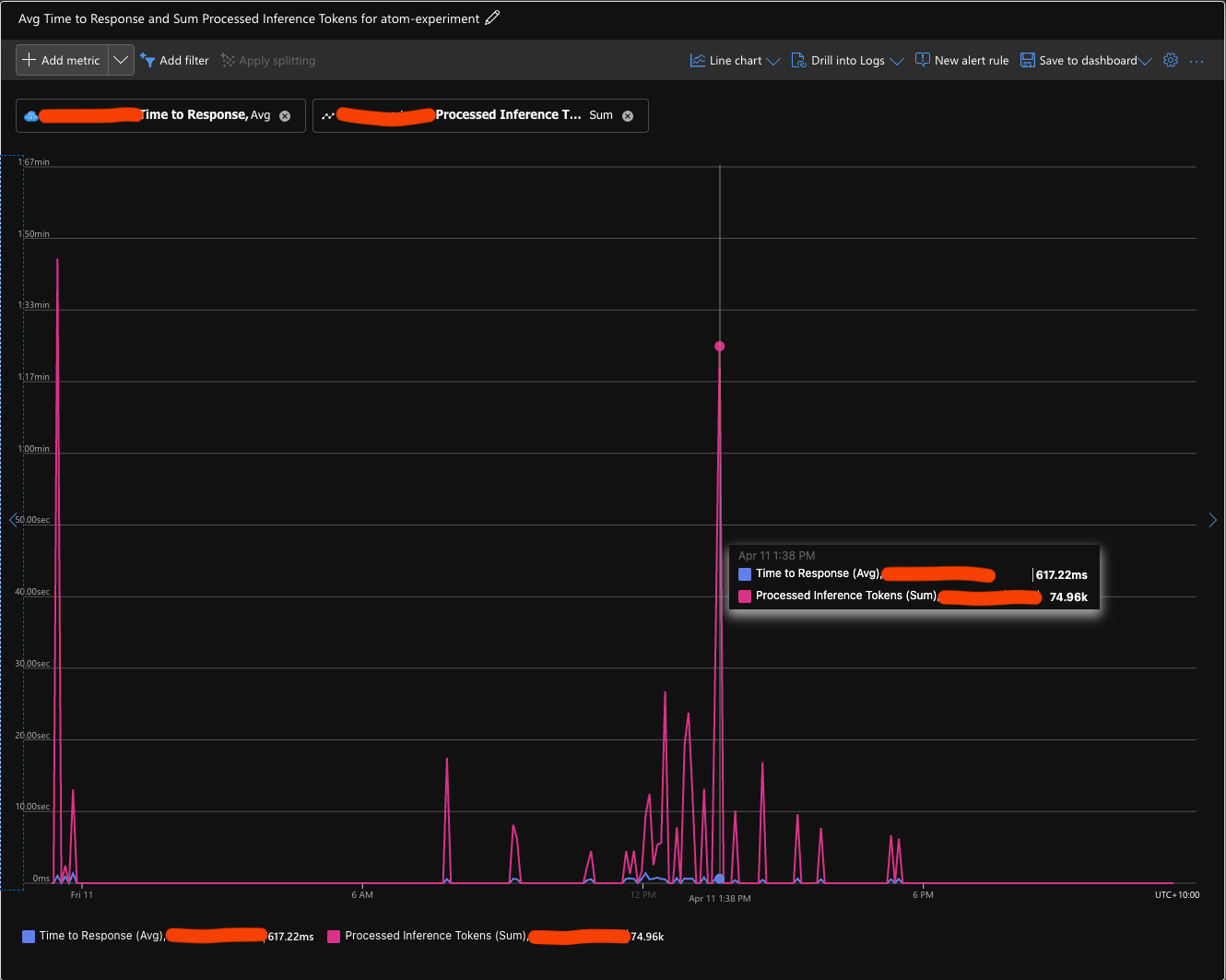
Task: Select the Drill into Logs icon
Action: point(798,59)
